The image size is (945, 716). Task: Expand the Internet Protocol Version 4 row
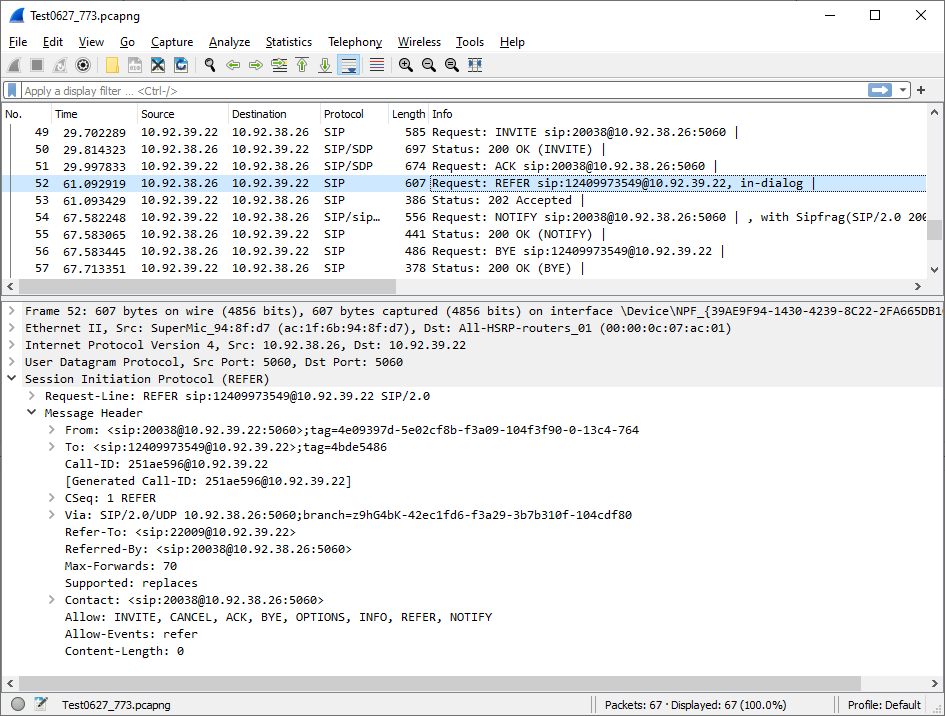click(x=11, y=345)
